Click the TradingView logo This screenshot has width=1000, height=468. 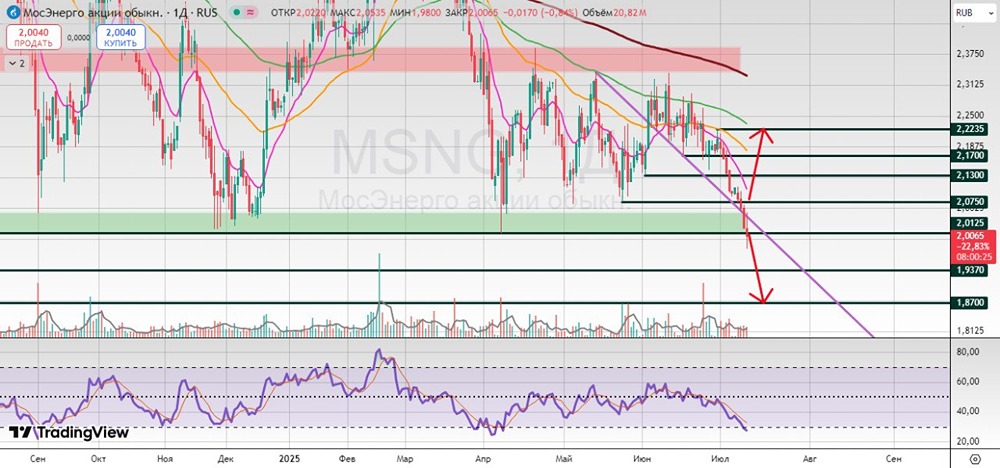pos(69,432)
